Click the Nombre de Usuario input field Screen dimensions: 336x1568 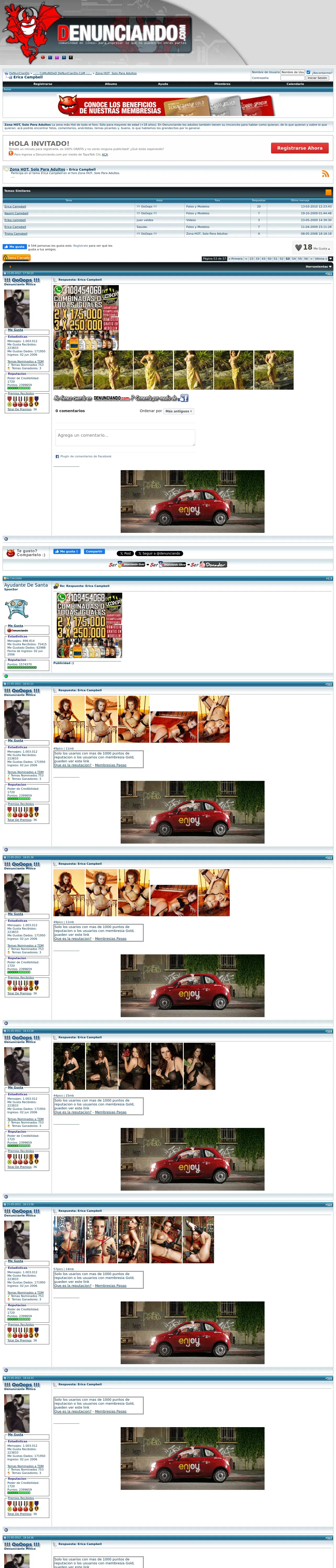[x=293, y=72]
